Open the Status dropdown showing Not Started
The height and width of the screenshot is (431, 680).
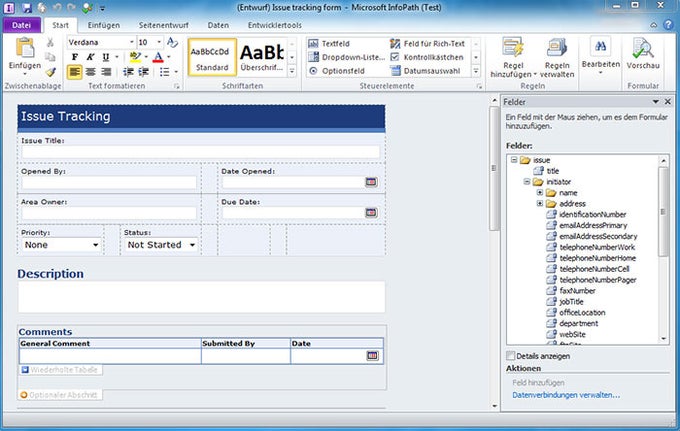click(x=192, y=245)
